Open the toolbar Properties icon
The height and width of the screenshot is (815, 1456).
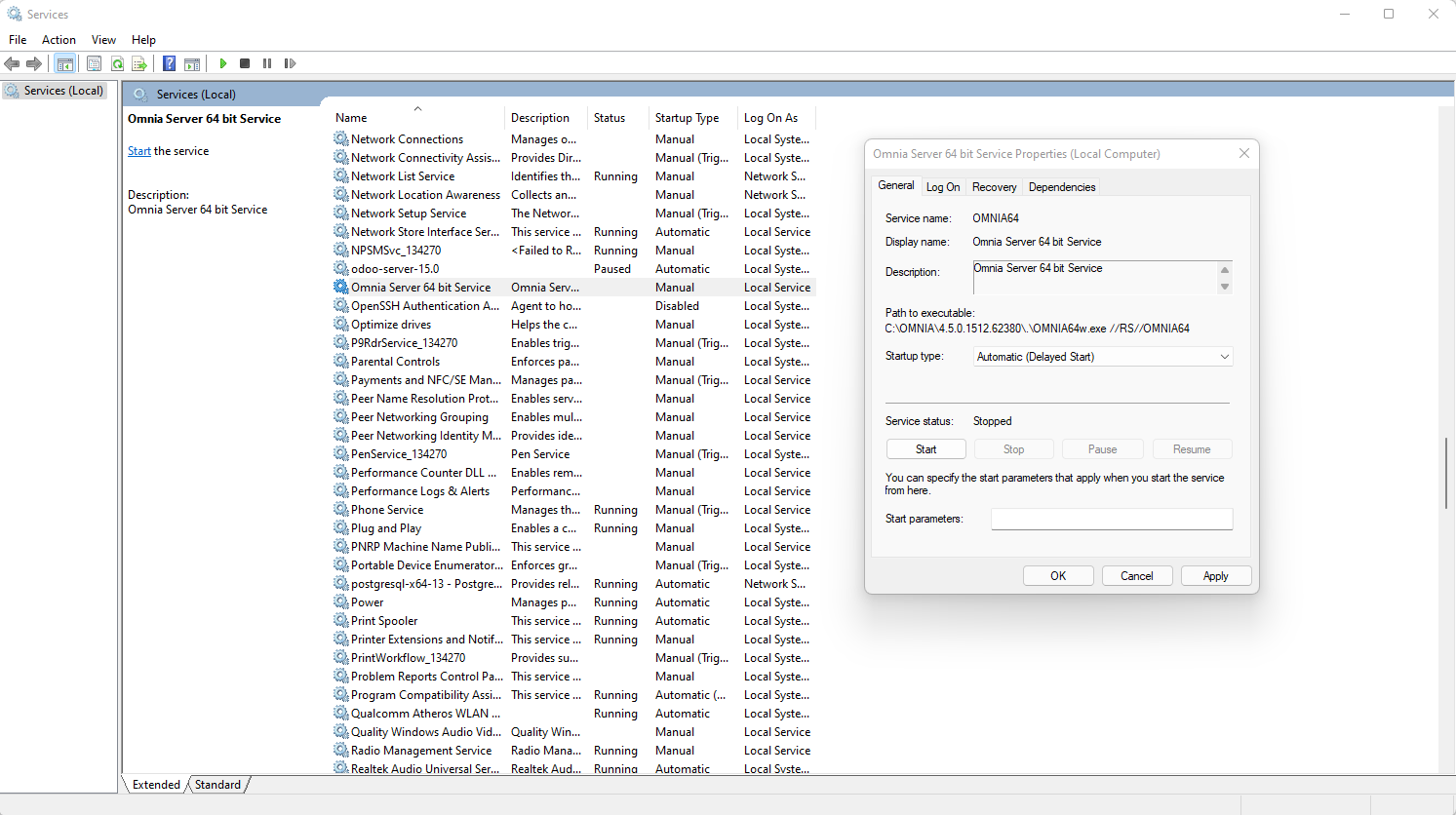pos(94,63)
